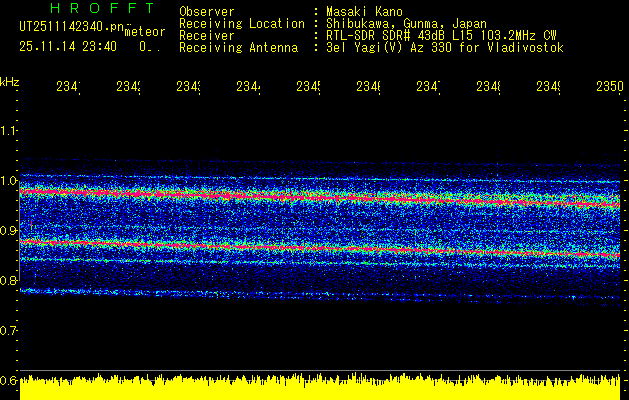Click the word meteor in the header
This screenshot has width=629, height=400.
coord(144,32)
